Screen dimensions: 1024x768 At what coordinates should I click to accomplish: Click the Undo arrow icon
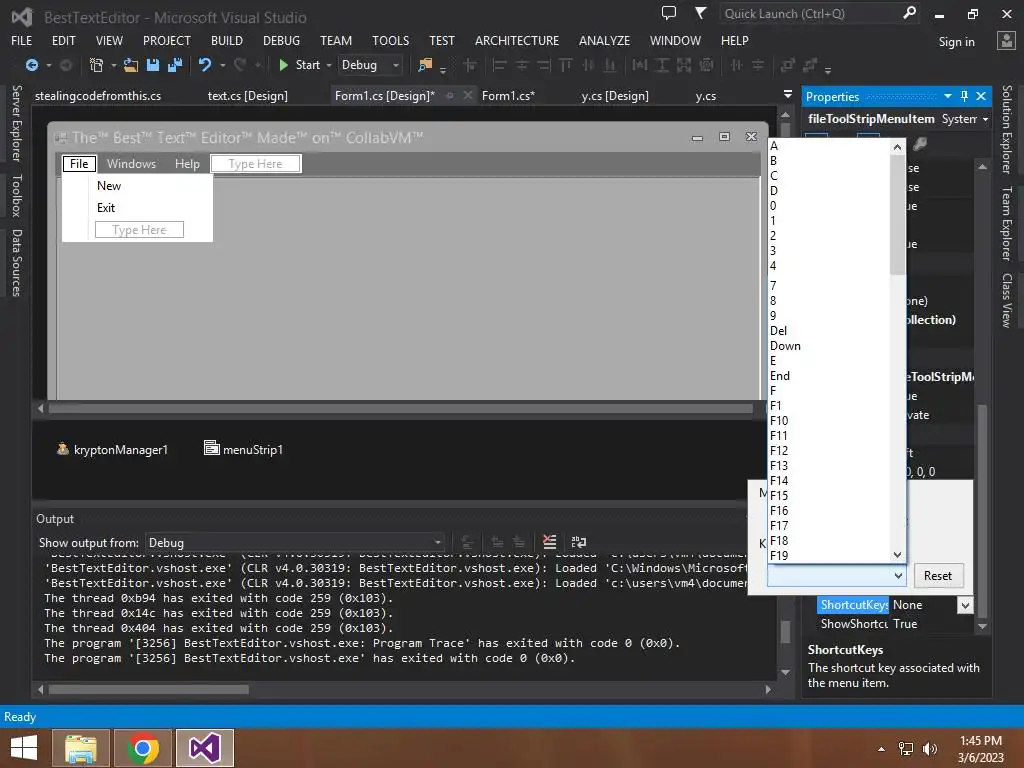205,65
